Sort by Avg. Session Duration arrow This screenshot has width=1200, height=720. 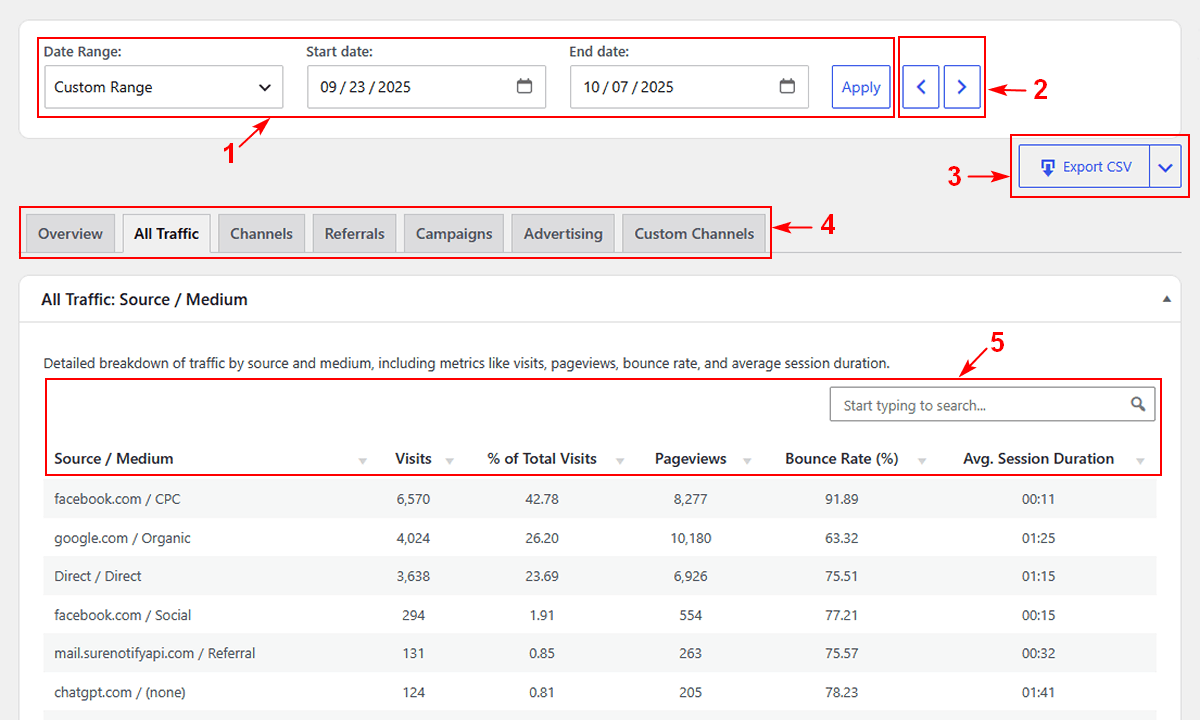(x=1140, y=460)
